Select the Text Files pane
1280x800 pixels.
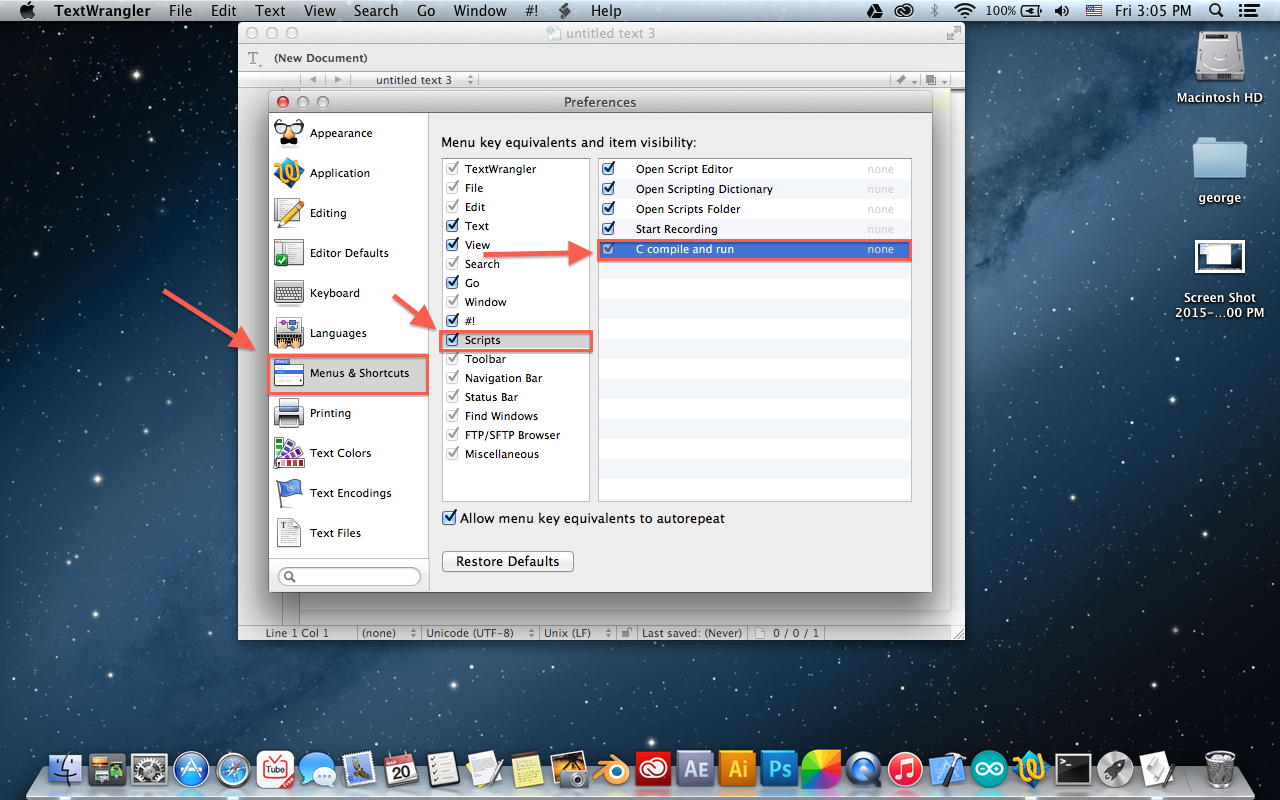[348, 533]
